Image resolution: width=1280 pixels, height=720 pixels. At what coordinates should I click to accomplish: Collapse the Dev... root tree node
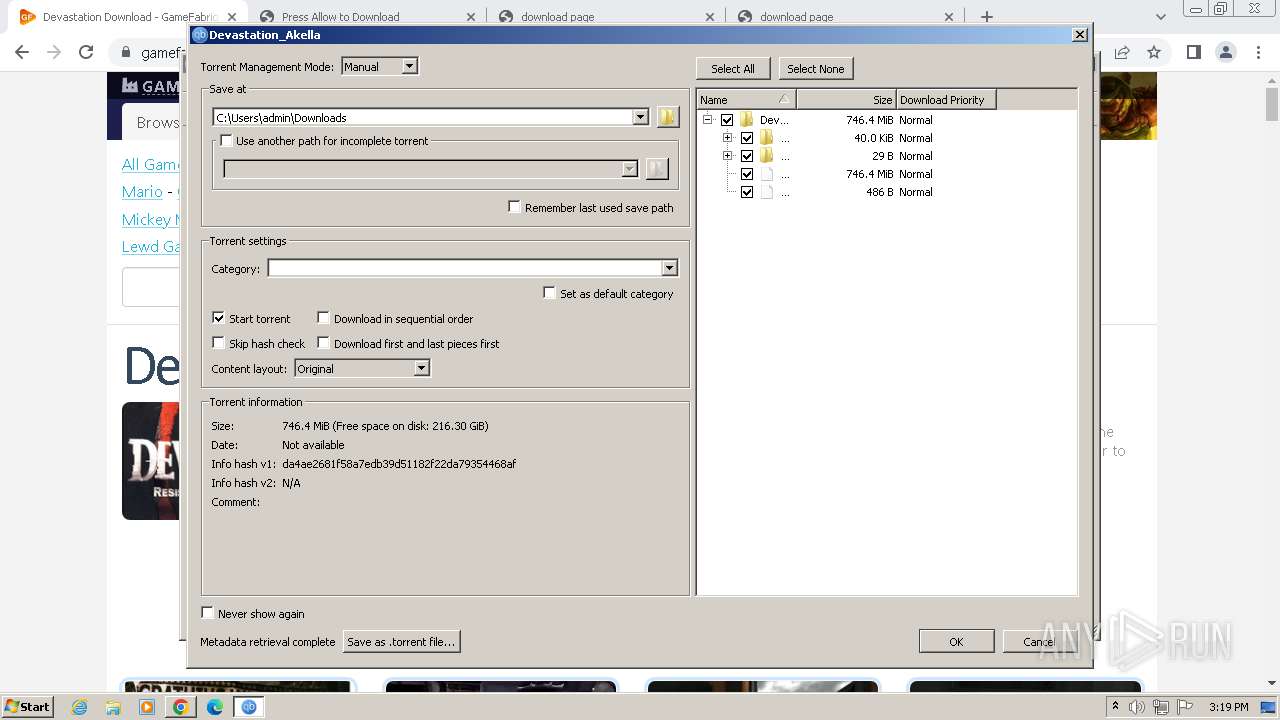coord(708,120)
